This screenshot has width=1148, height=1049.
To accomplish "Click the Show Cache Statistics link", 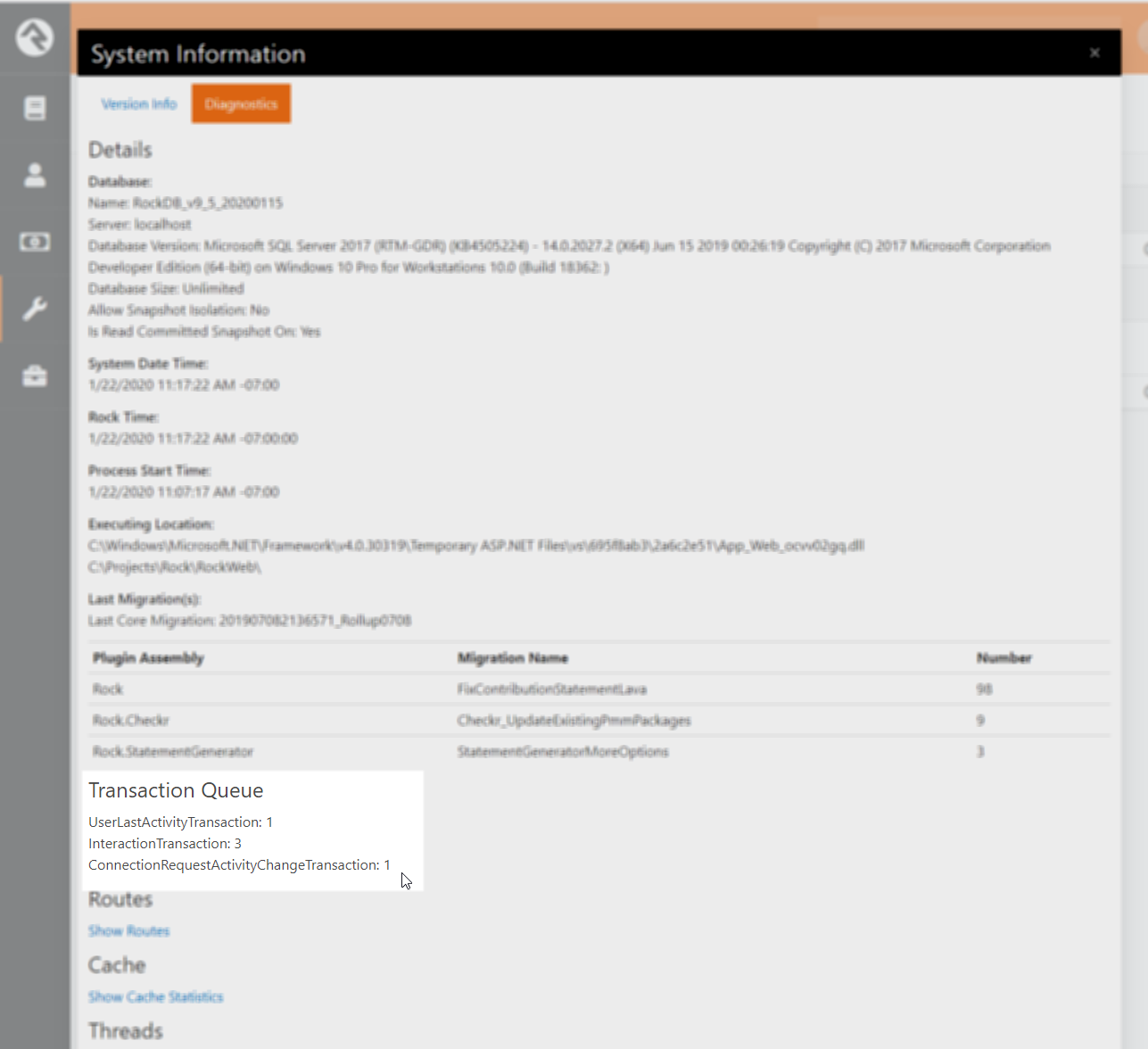I will [155, 996].
